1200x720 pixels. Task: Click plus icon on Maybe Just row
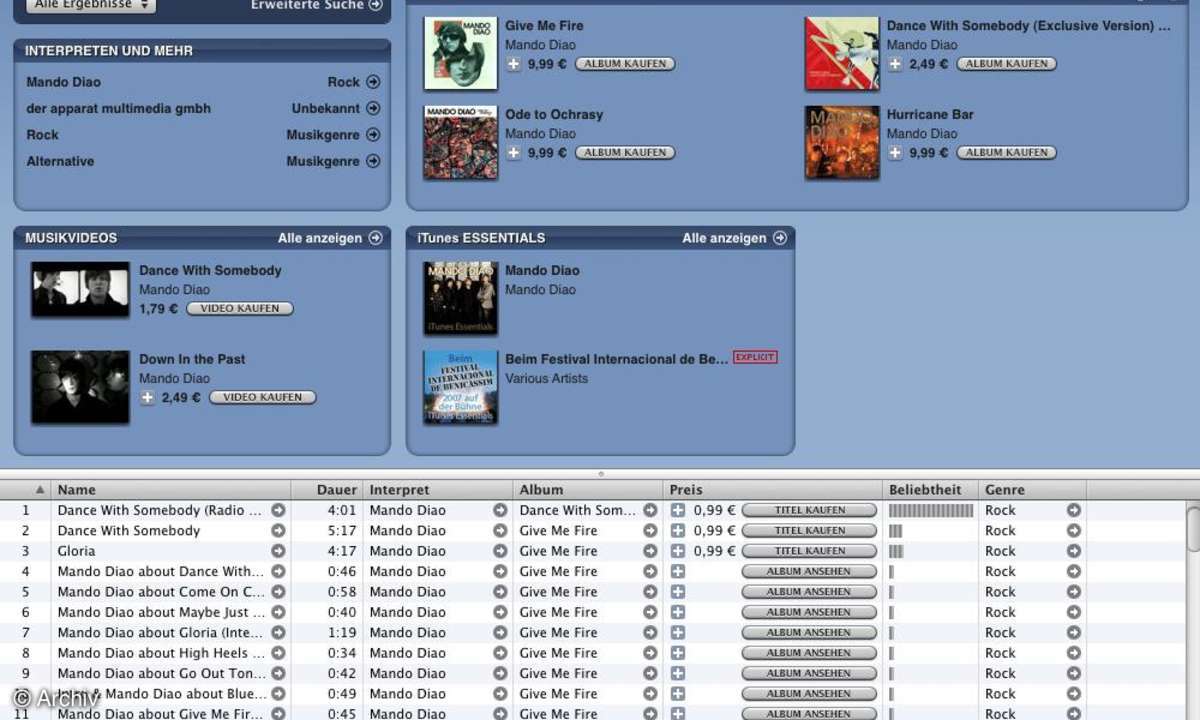(678, 612)
